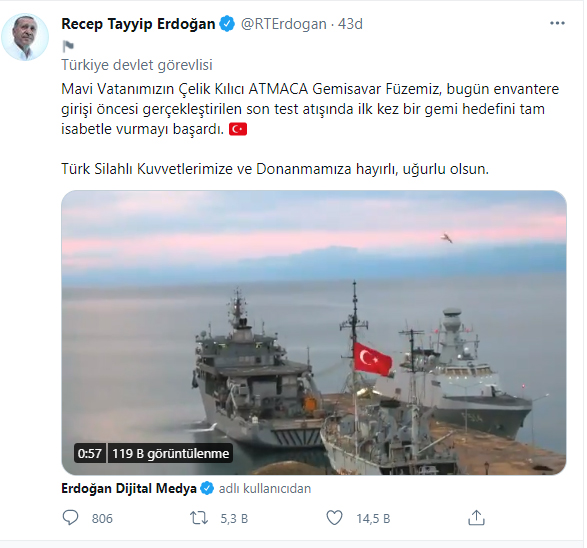Image resolution: width=587 pixels, height=548 pixels.
Task: Open the Türkiye devlet görevlisi label
Action: tap(137, 65)
